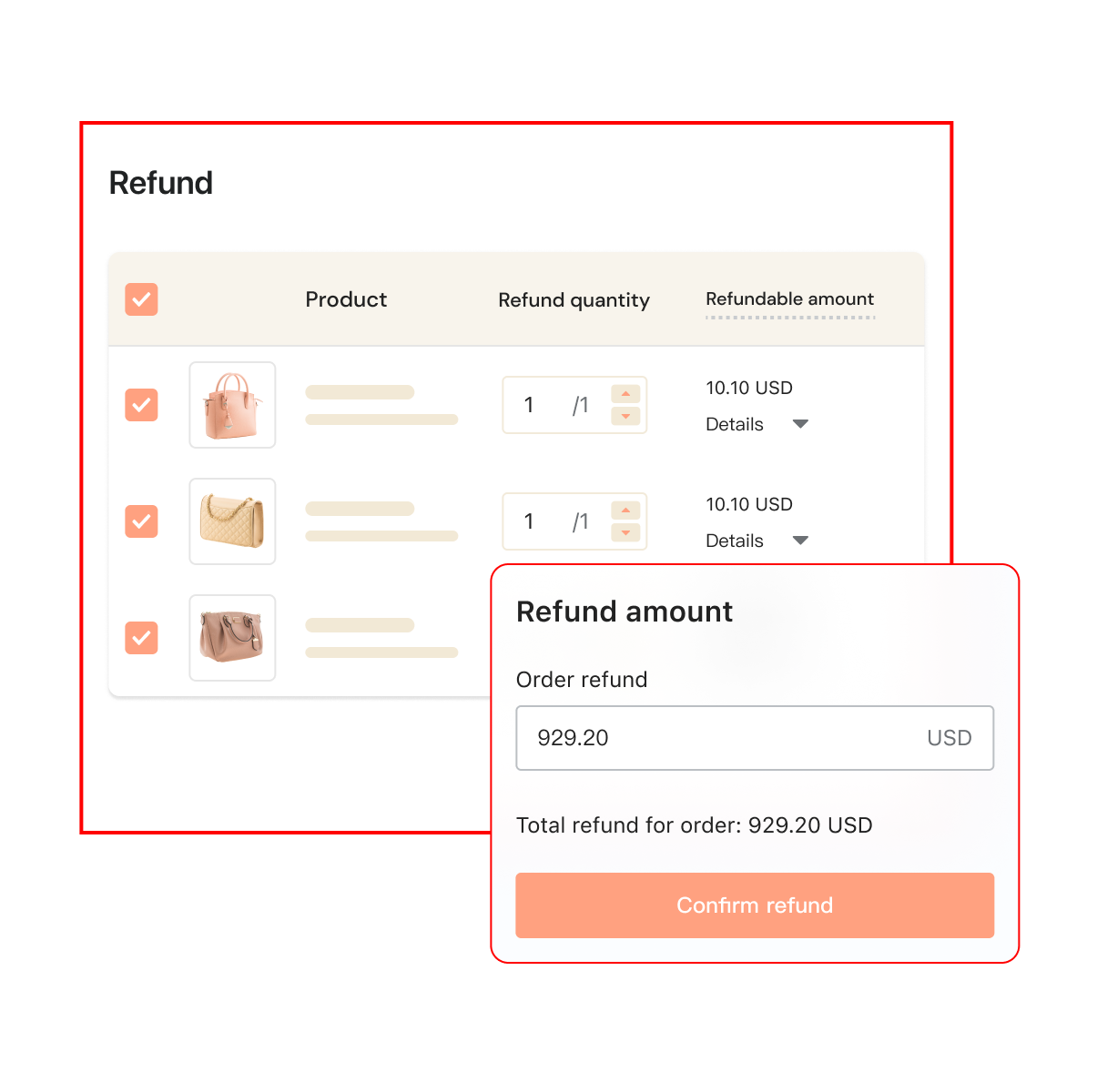The width and height of the screenshot is (1097, 1092).
Task: Click the Refundable amount column header
Action: pyautogui.click(x=789, y=299)
